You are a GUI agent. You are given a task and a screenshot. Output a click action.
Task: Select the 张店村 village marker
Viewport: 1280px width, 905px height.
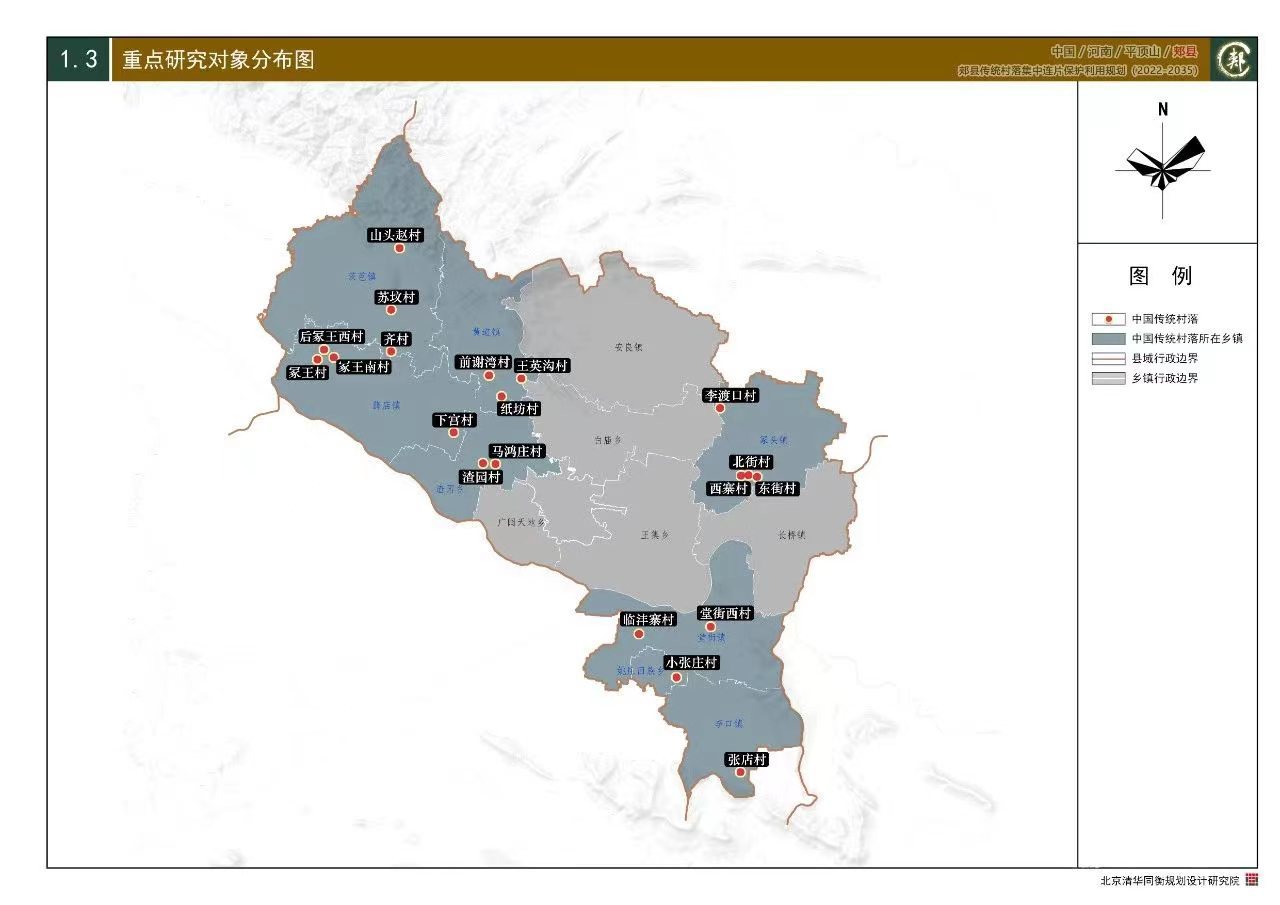[x=740, y=772]
